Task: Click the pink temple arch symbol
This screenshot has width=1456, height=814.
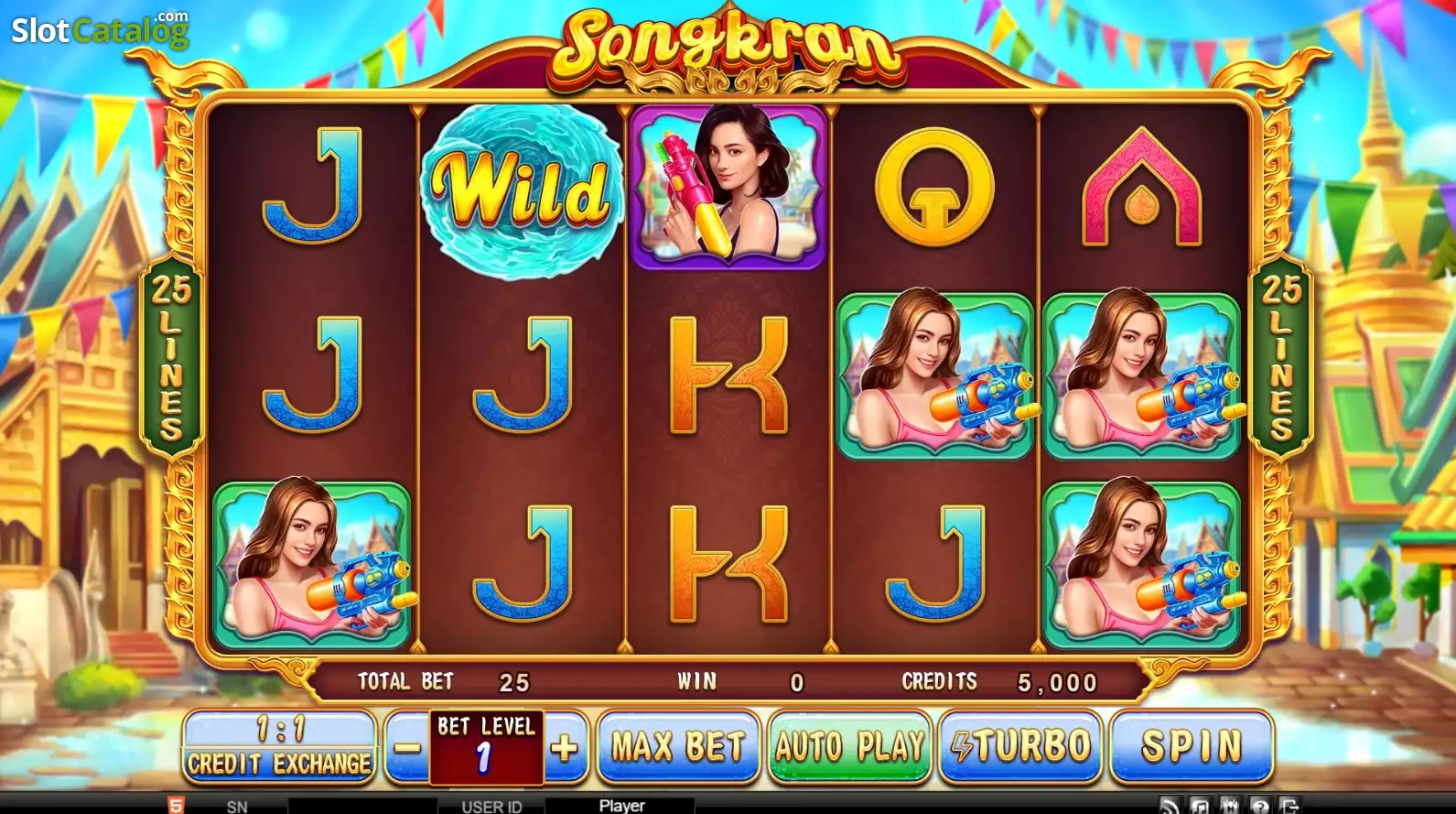Action: (x=1141, y=188)
